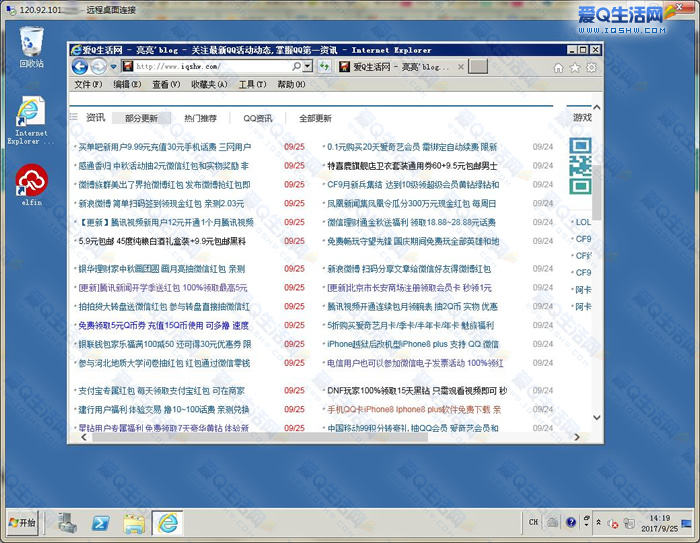The height and width of the screenshot is (543, 700).
Task: Open Server Manager from taskbar
Action: (x=67, y=523)
